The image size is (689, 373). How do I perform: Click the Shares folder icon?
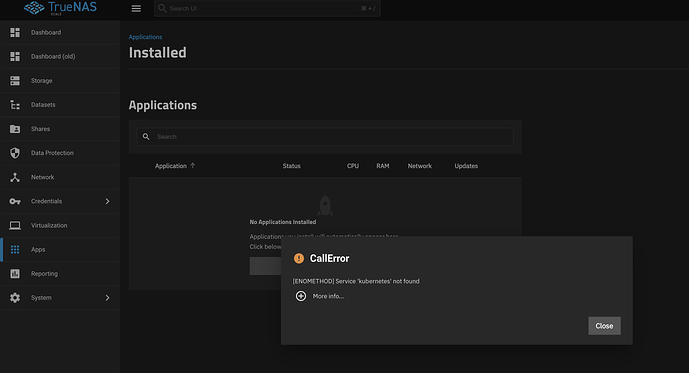[x=15, y=129]
